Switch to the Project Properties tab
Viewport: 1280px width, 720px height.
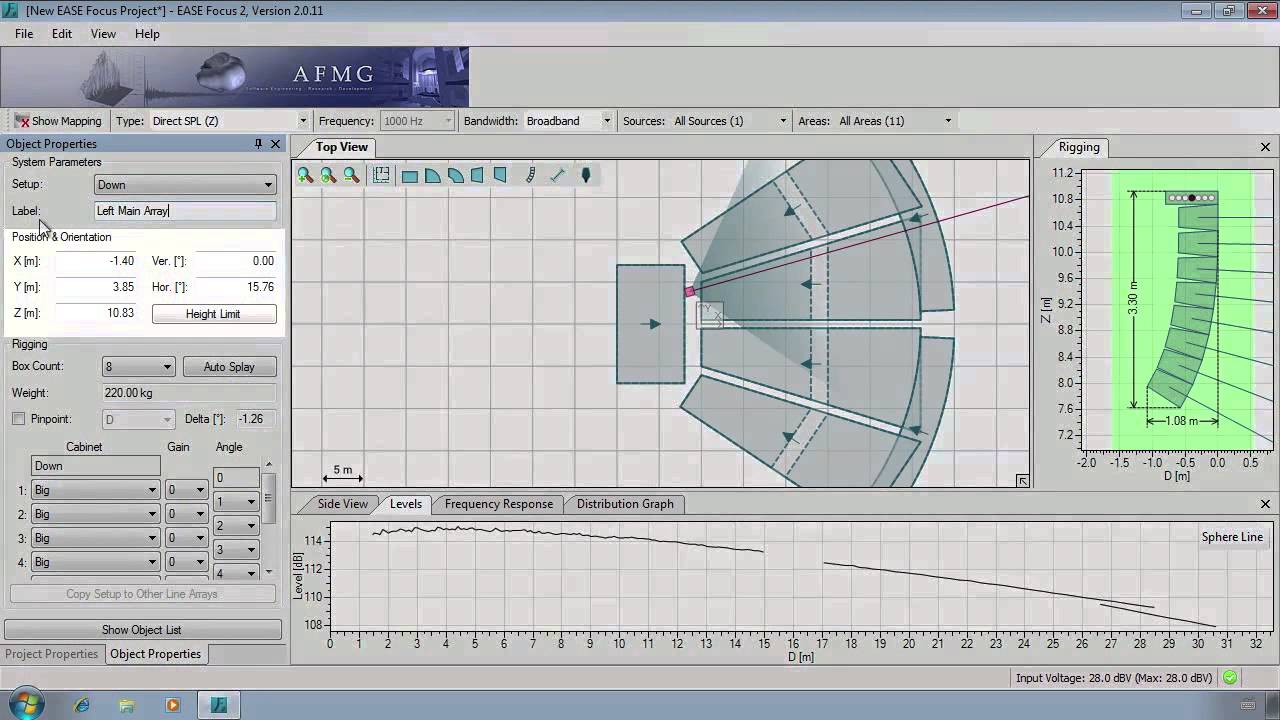click(x=52, y=654)
